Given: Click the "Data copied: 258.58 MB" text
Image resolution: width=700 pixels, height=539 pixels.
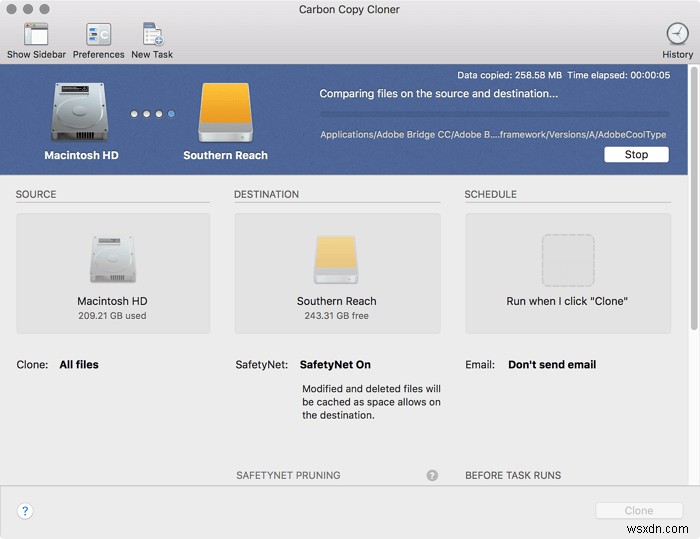Looking at the screenshot, I should [509, 75].
